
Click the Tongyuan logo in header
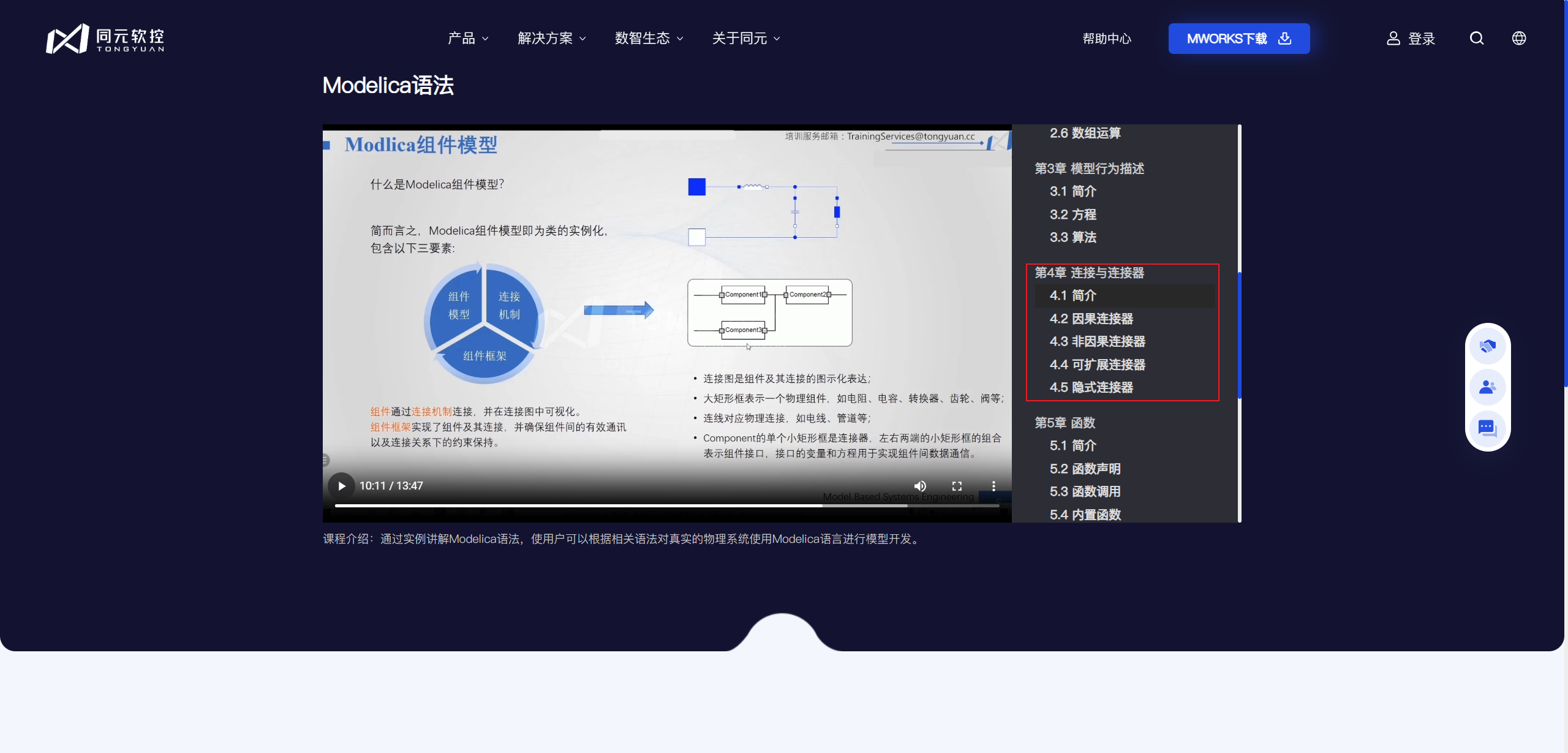tap(105, 39)
